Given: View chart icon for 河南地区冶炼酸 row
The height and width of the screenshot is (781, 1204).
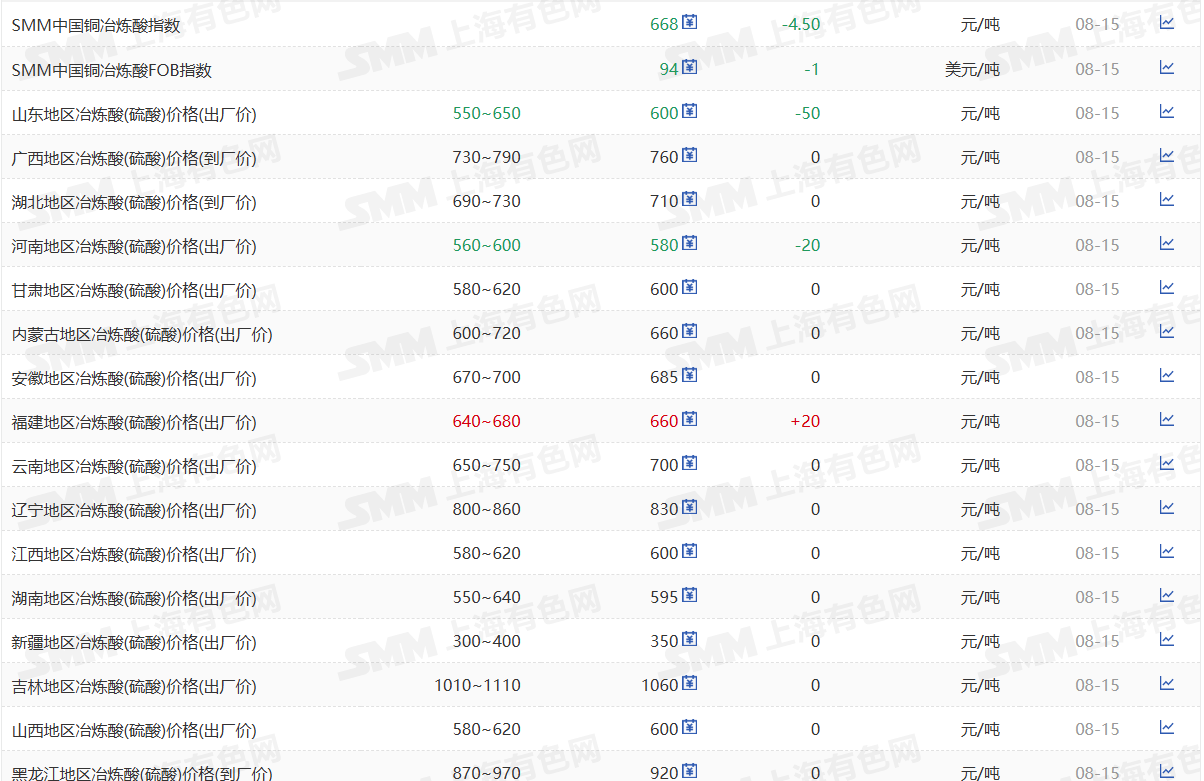Looking at the screenshot, I should click(1166, 243).
